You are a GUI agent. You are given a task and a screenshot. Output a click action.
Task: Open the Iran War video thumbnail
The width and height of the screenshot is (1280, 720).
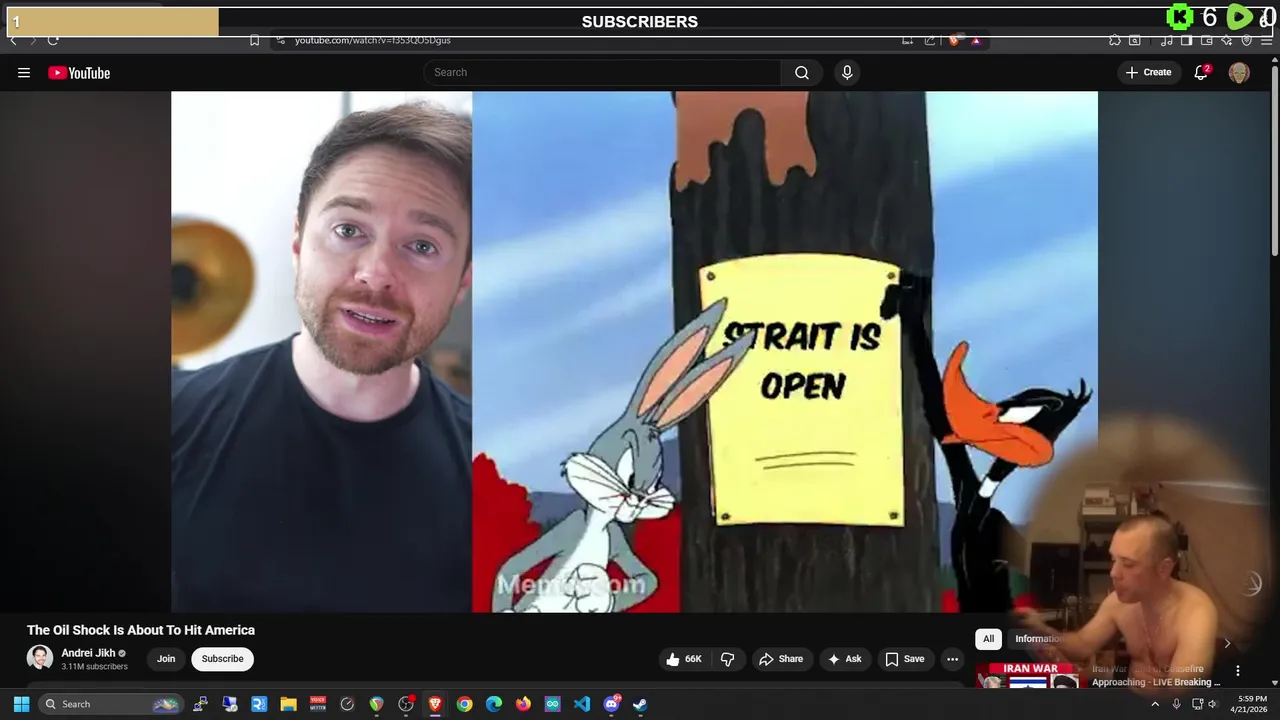tap(1028, 675)
